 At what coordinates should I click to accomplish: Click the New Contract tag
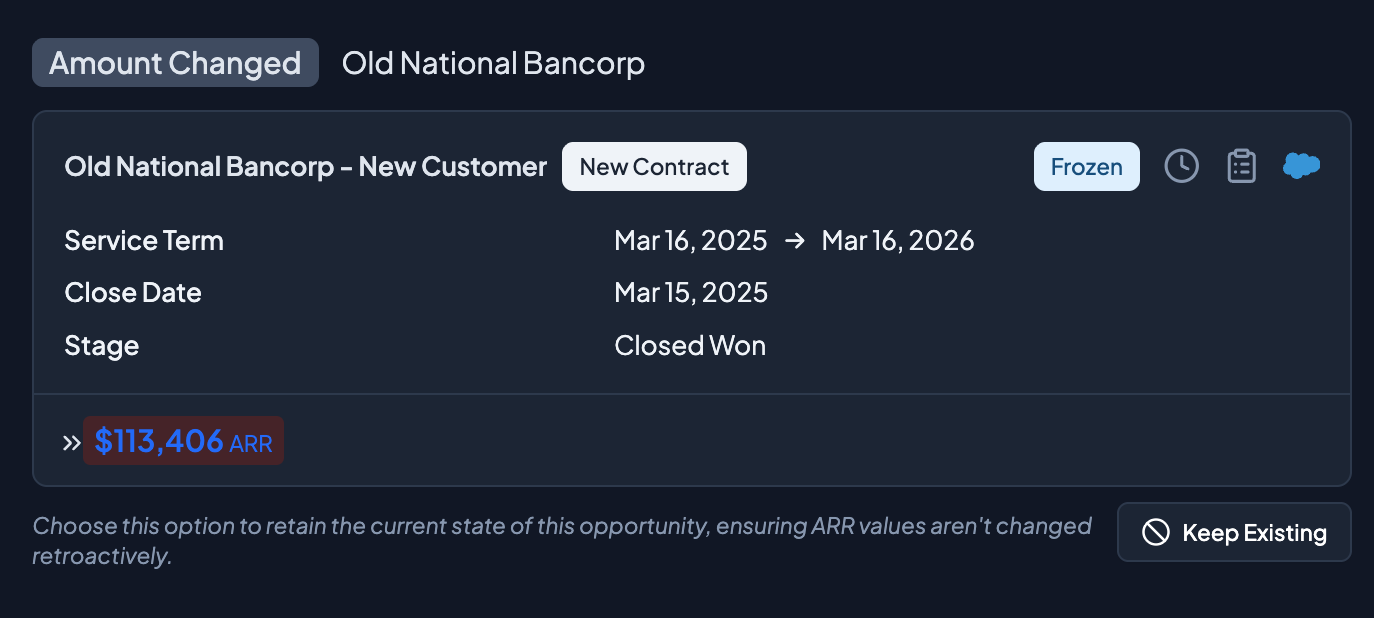click(654, 167)
